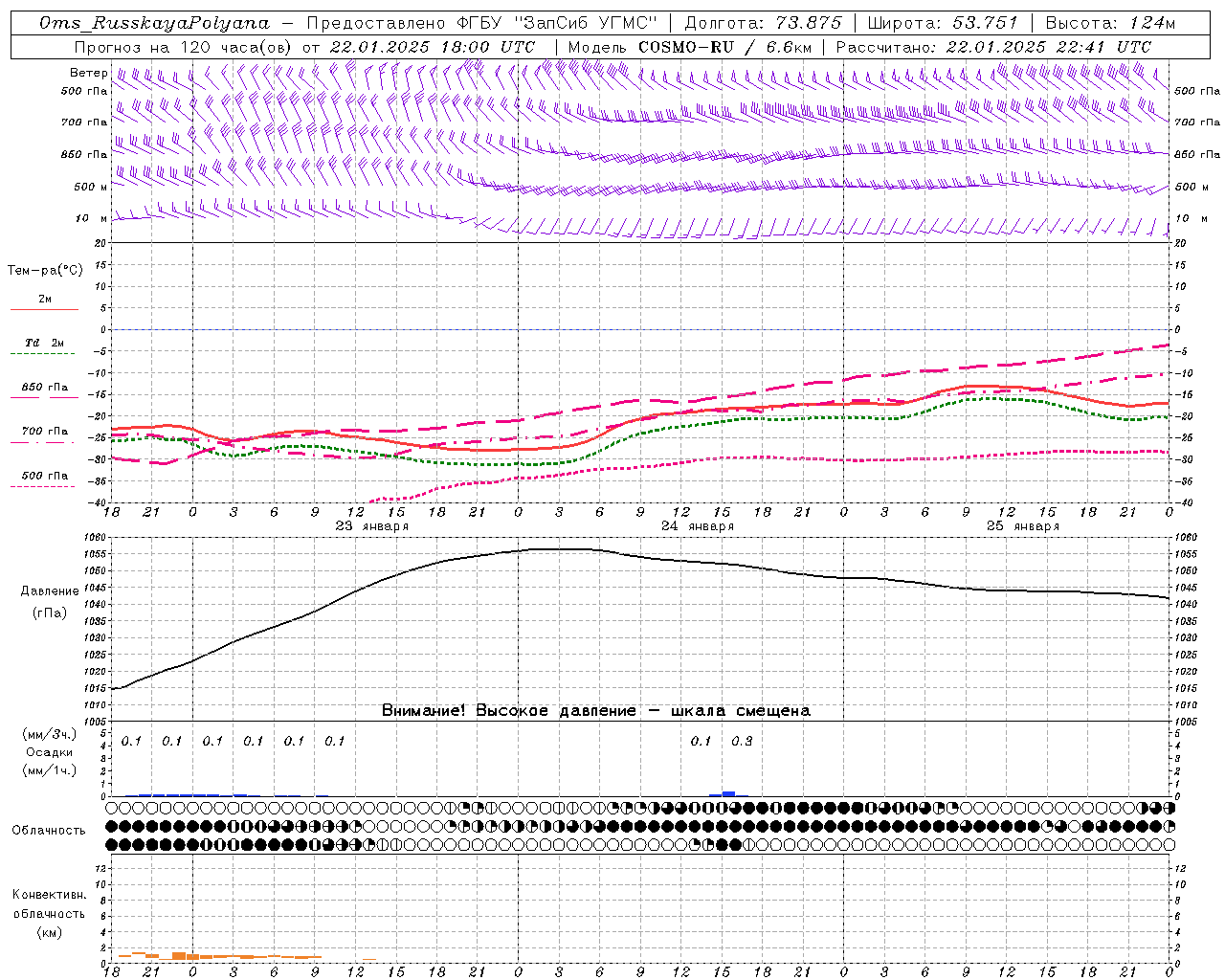The image size is (1225, 980).
Task: Click the 'Ветер' wind panel label
Action: 88,73
